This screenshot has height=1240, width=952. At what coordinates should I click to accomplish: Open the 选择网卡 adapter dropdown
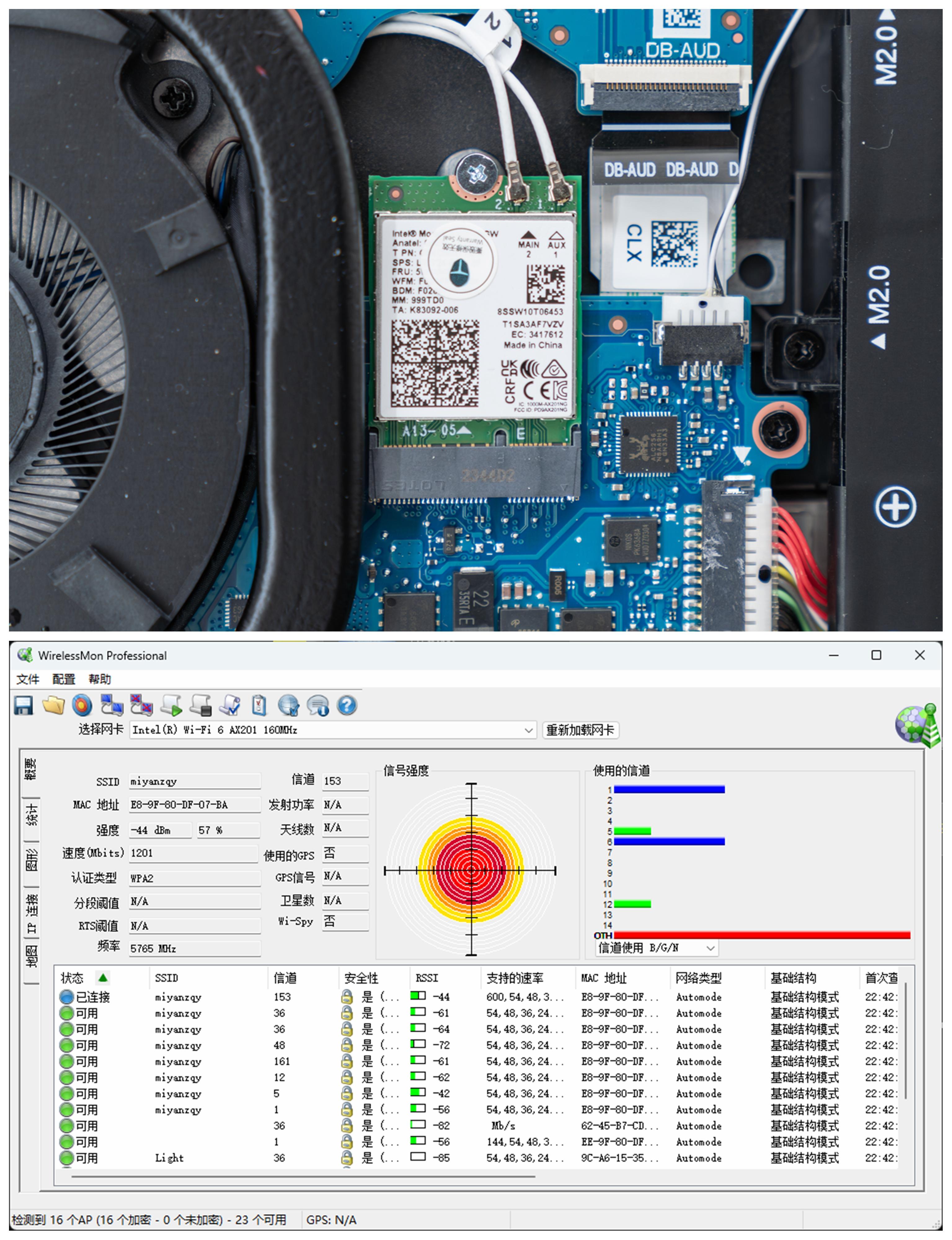pos(529,730)
